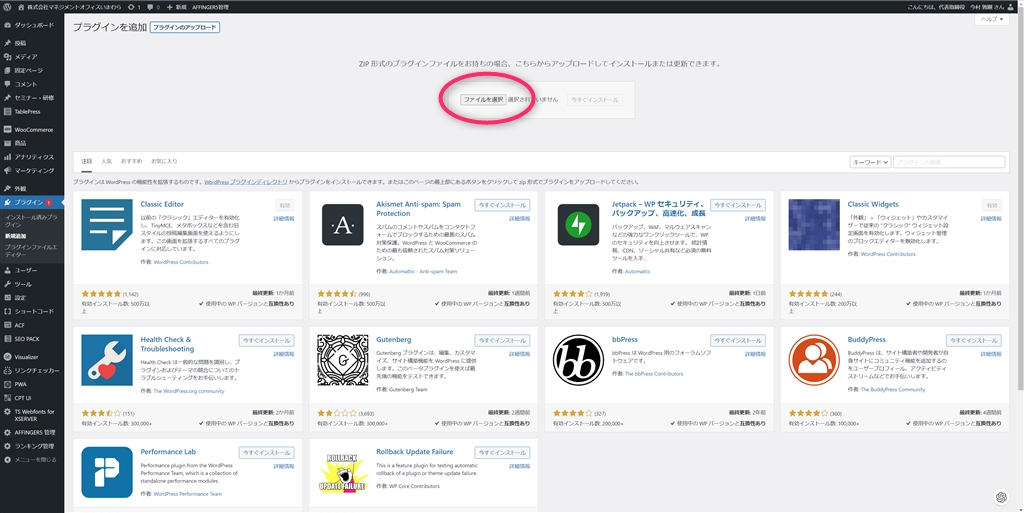The width and height of the screenshot is (1024, 513).
Task: Click the プラグインのアップロード button
Action: point(185,27)
